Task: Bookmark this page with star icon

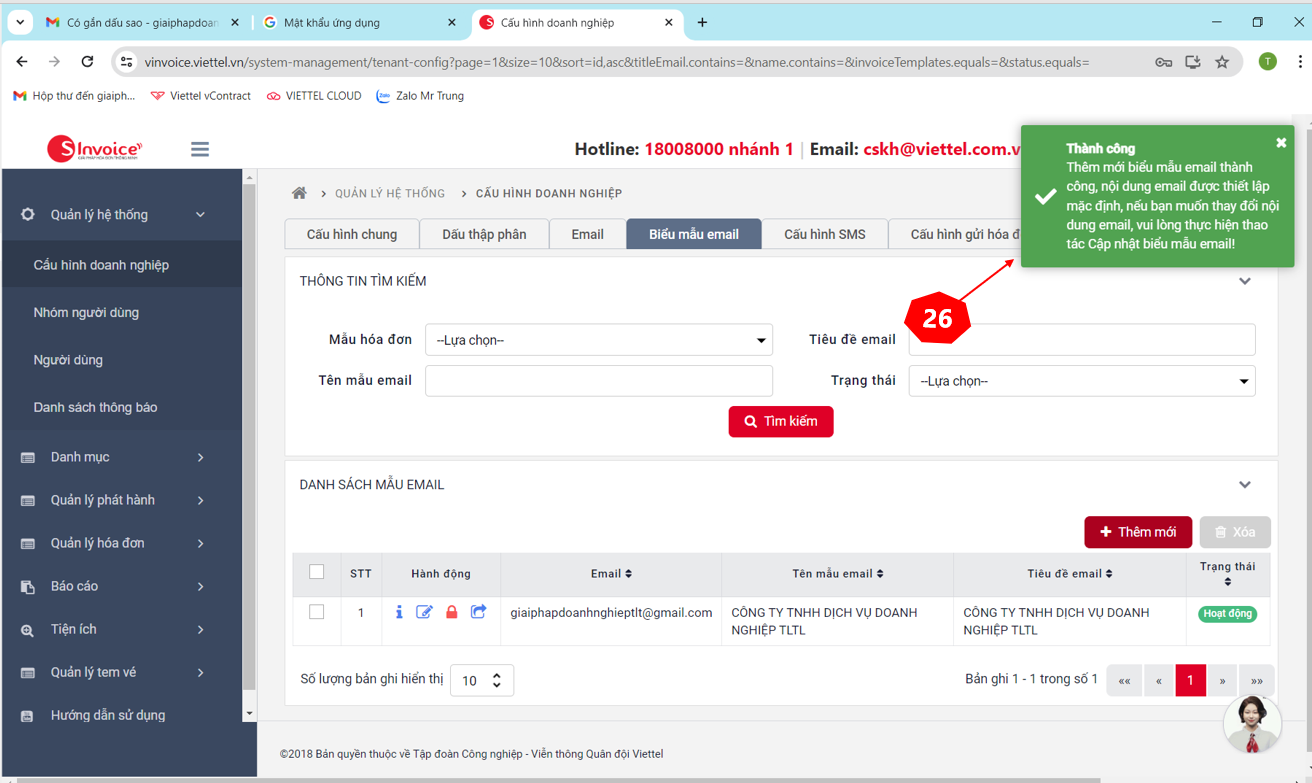Action: (1222, 62)
